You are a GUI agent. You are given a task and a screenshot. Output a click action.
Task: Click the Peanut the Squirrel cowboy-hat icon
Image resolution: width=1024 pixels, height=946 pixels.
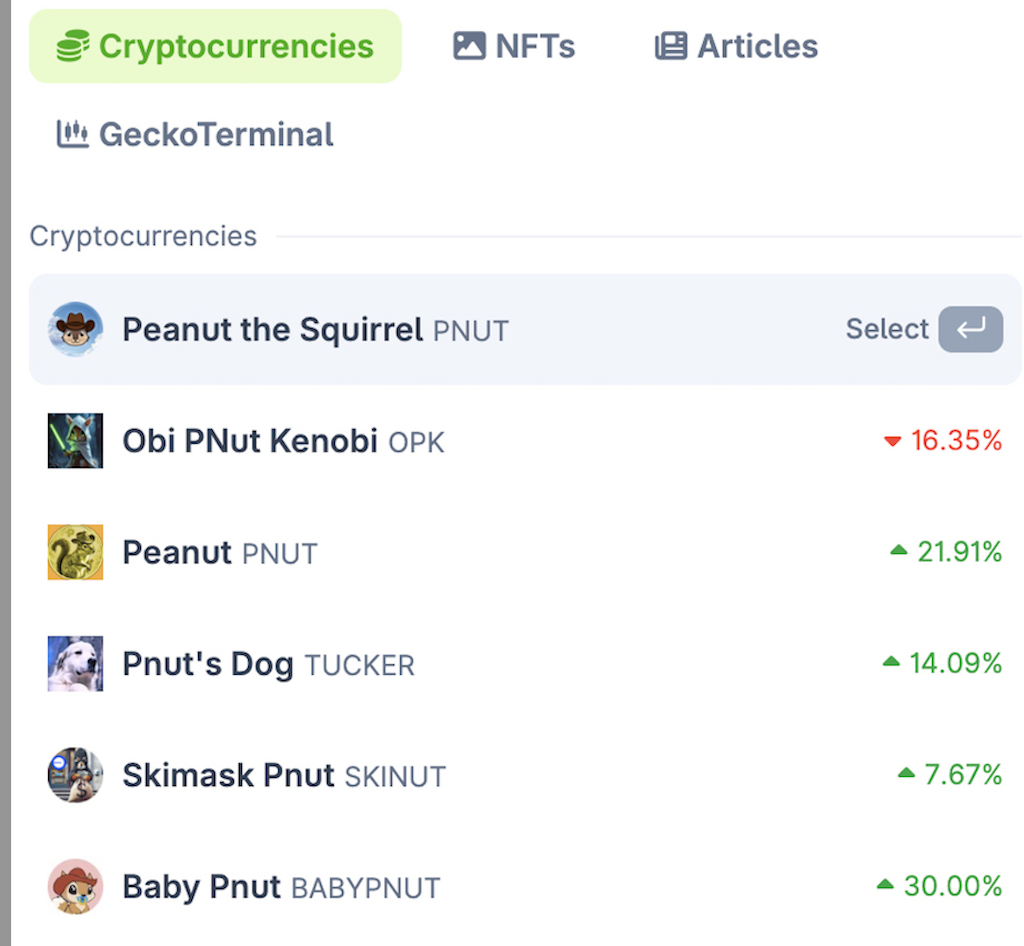coord(75,329)
